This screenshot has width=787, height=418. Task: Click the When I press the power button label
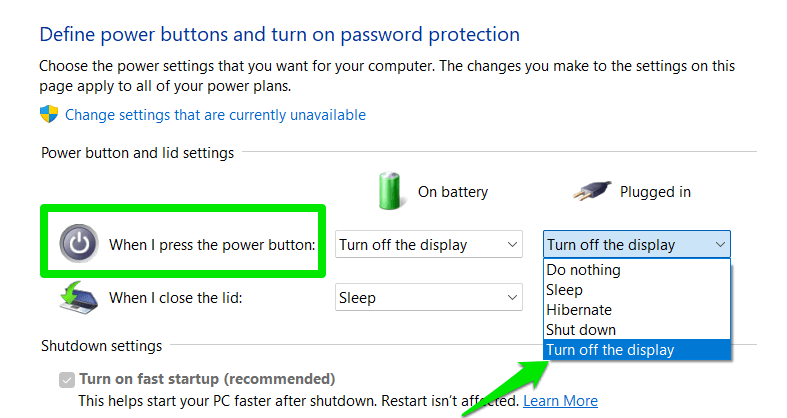click(212, 244)
